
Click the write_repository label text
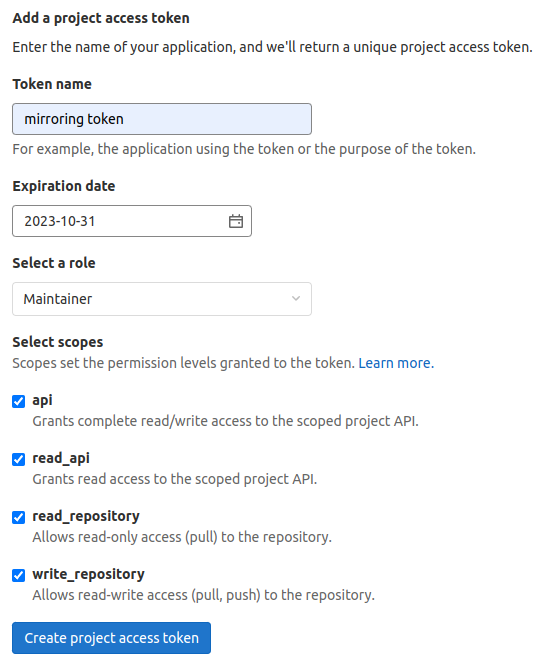click(89, 575)
